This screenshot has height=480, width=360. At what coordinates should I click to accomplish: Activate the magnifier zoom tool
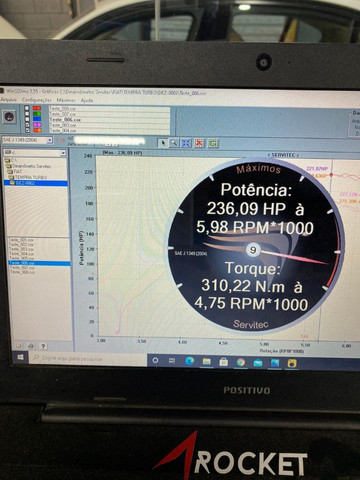[174, 143]
